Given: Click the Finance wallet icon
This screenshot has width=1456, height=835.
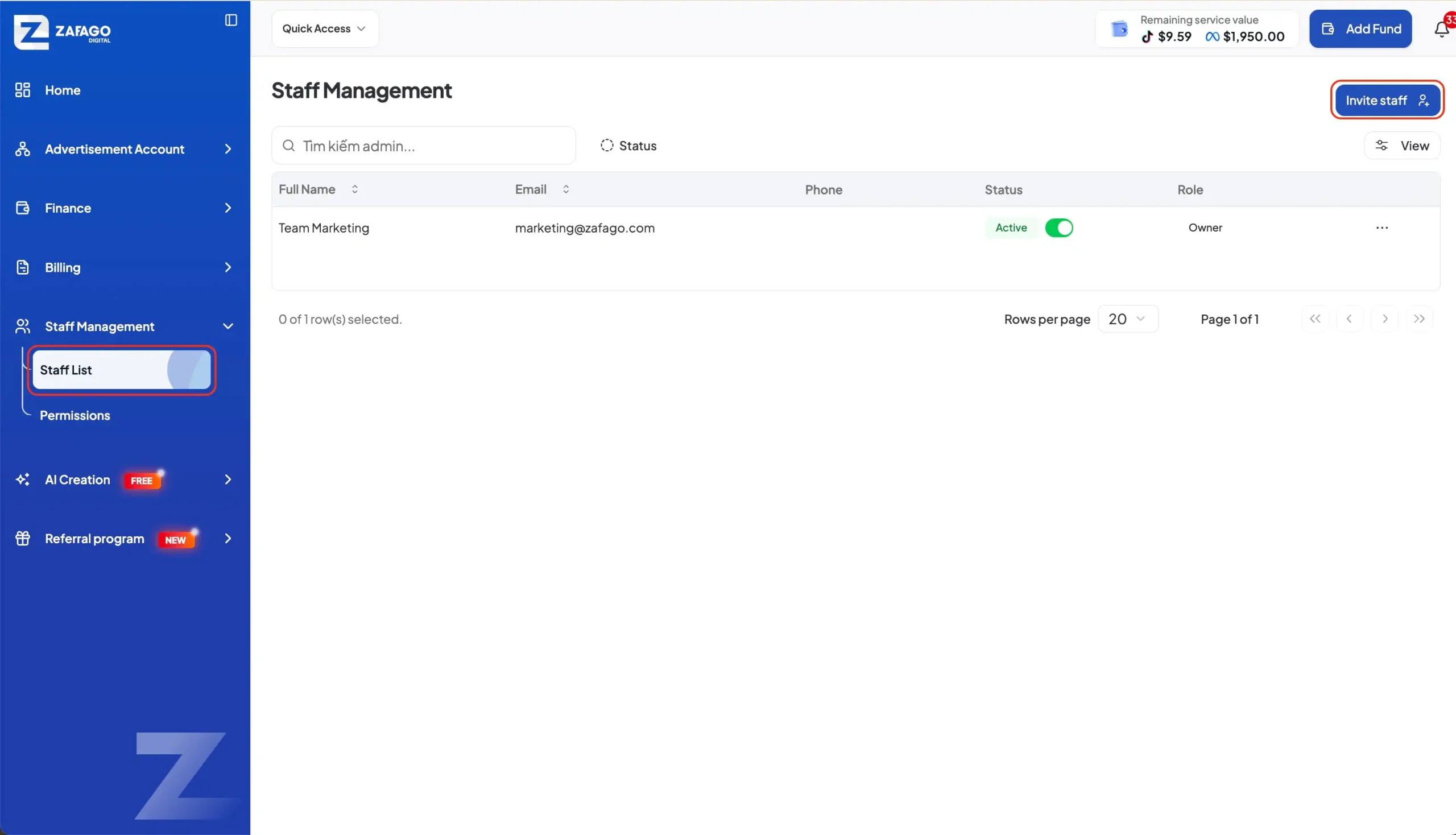Looking at the screenshot, I should tap(22, 208).
